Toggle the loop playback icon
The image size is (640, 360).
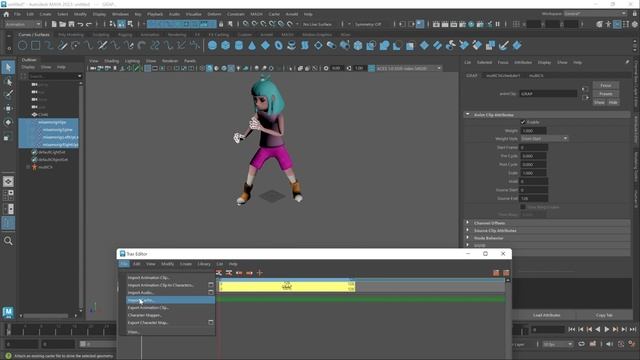pos(582,344)
